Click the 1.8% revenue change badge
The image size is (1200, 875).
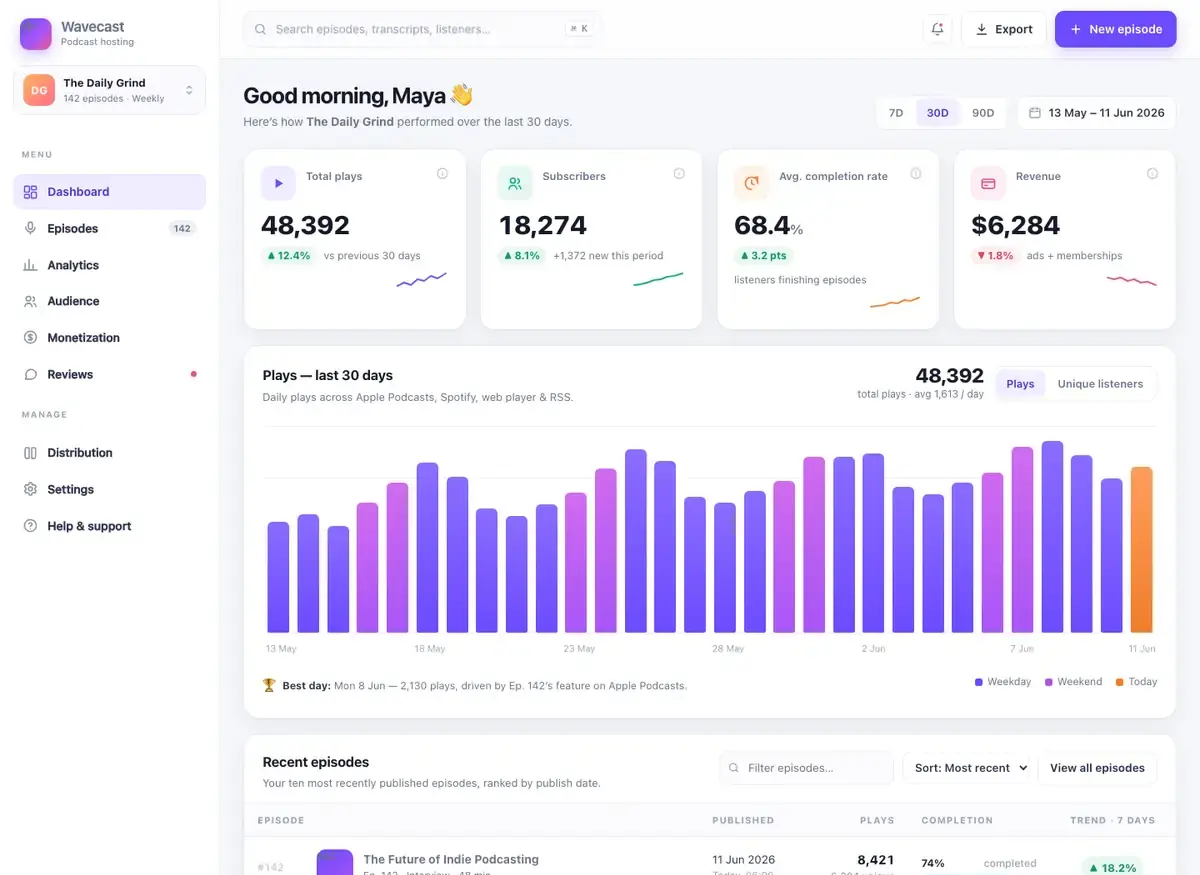(995, 256)
